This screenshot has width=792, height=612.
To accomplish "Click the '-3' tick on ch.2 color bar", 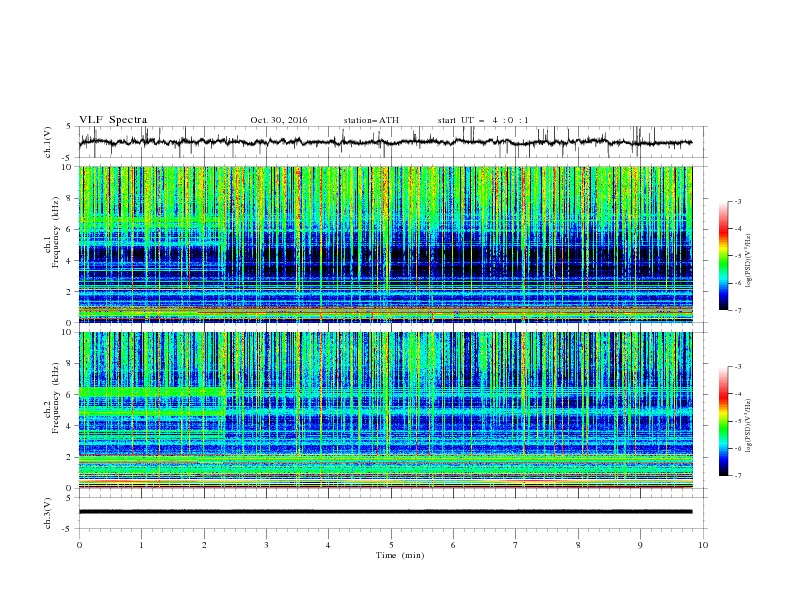I will [x=738, y=367].
